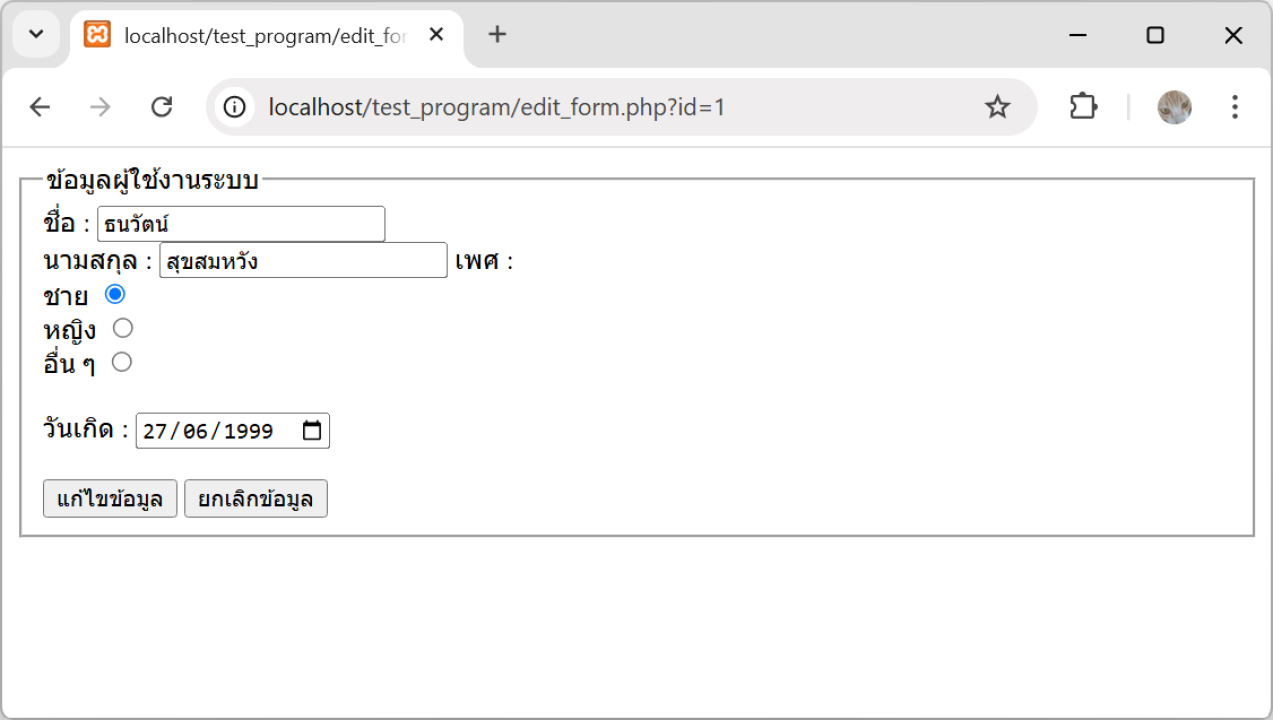Click the browser forward arrow
The image size is (1273, 720).
100,107
